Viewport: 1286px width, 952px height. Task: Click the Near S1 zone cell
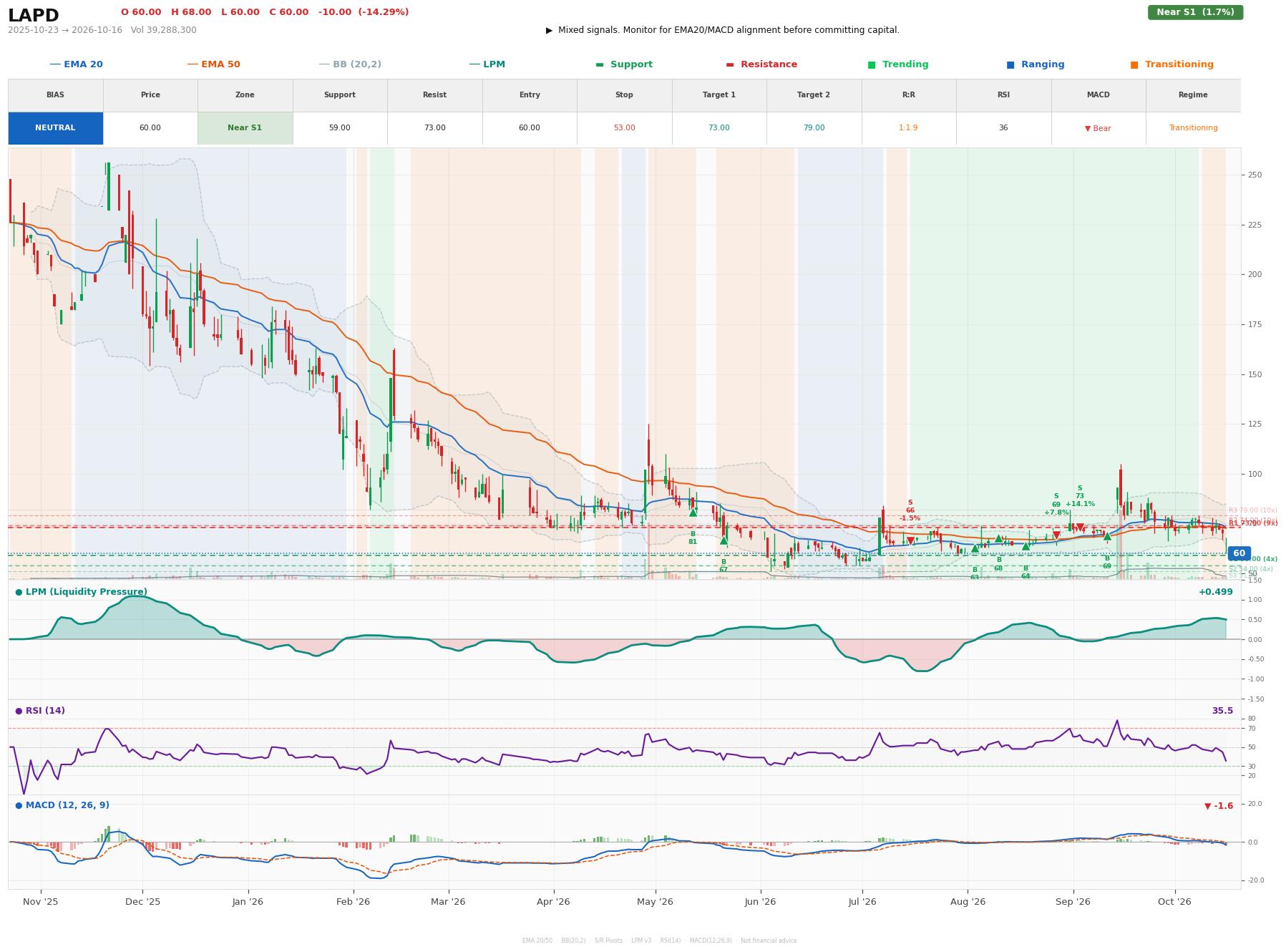245,128
